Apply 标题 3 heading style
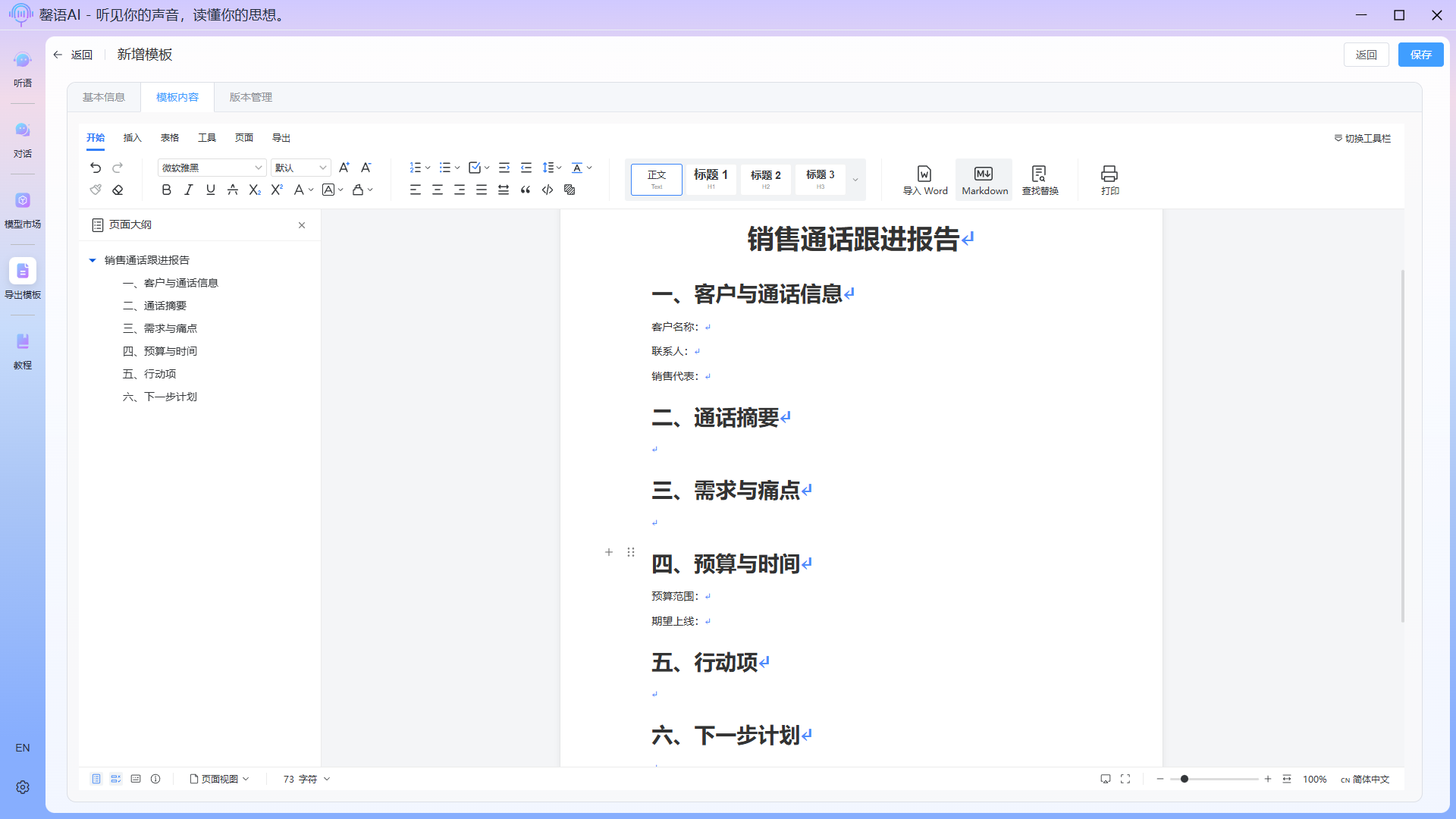The height and width of the screenshot is (819, 1456). [x=821, y=180]
